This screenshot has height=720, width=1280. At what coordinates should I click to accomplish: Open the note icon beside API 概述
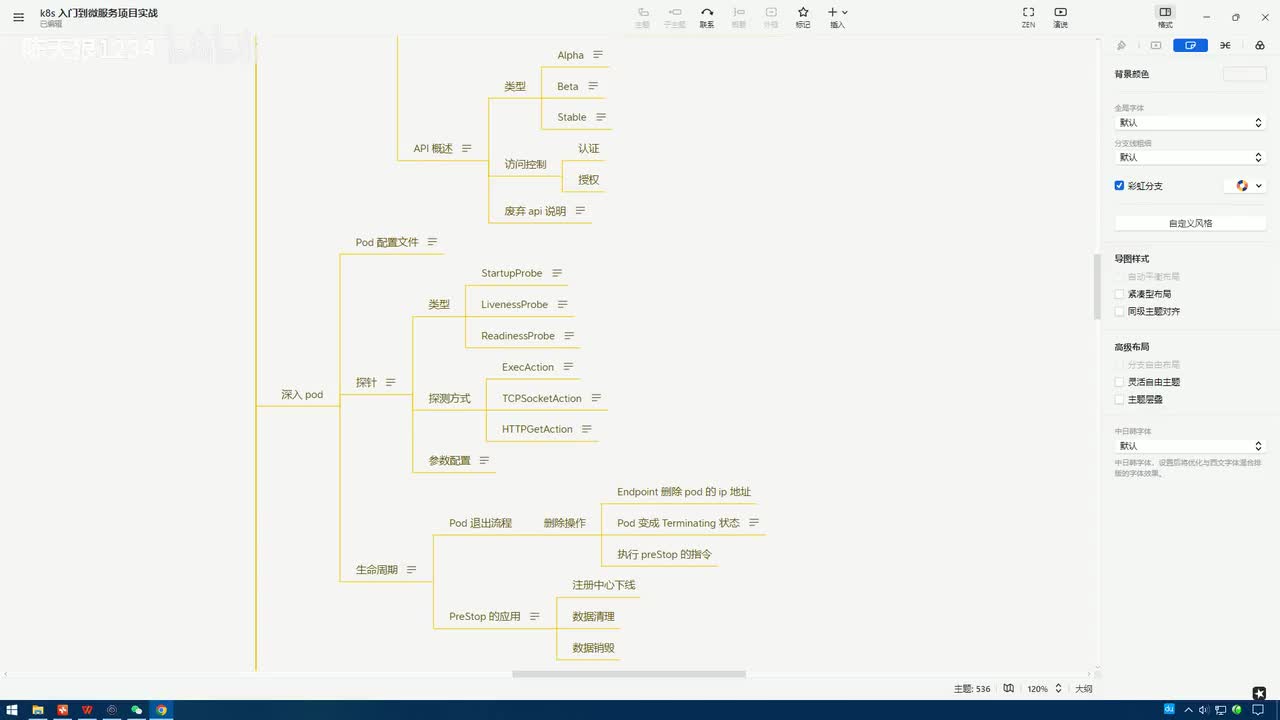[x=466, y=148]
